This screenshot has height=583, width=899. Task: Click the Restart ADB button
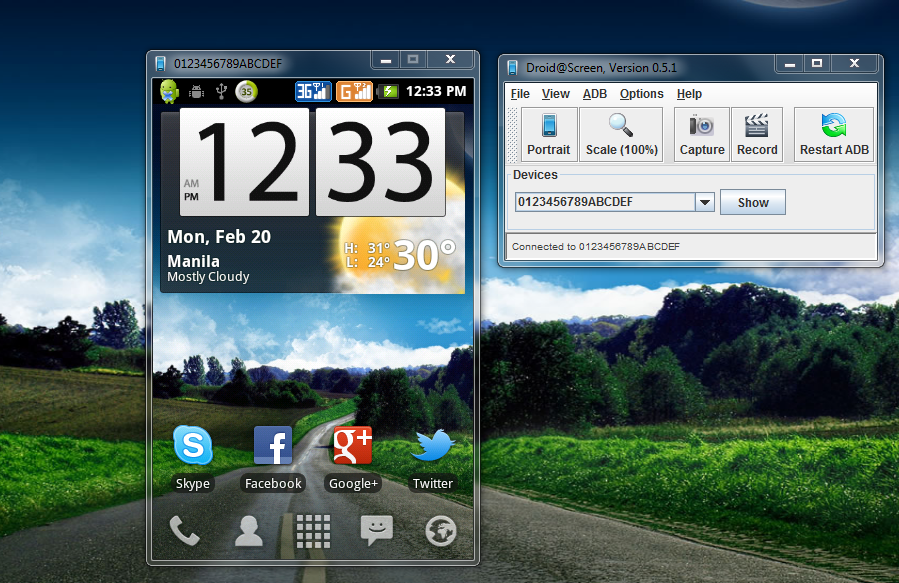click(834, 134)
